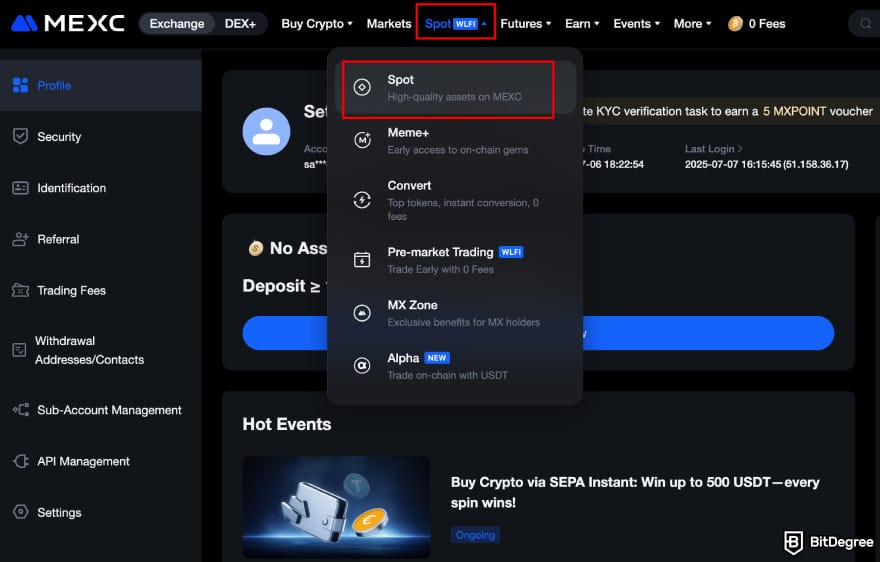Image resolution: width=880 pixels, height=562 pixels.
Task: Expand the Futures menu
Action: tap(526, 24)
